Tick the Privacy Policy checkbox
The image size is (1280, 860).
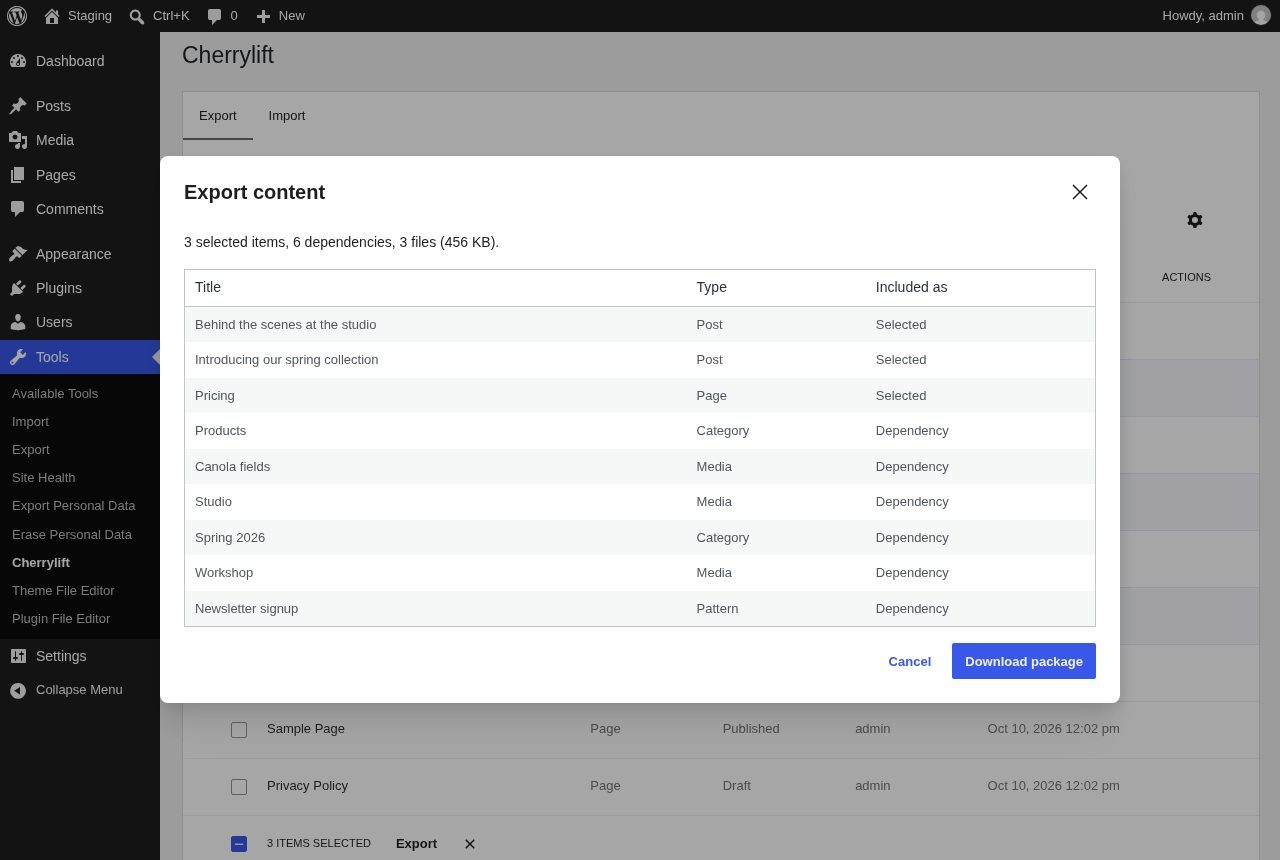point(239,787)
